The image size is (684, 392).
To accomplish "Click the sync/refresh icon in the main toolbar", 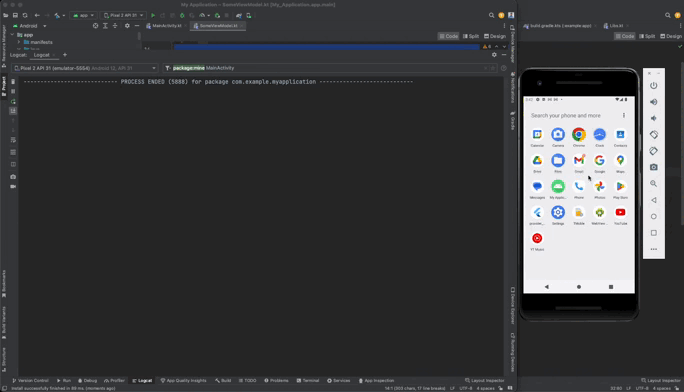I will coord(25,15).
